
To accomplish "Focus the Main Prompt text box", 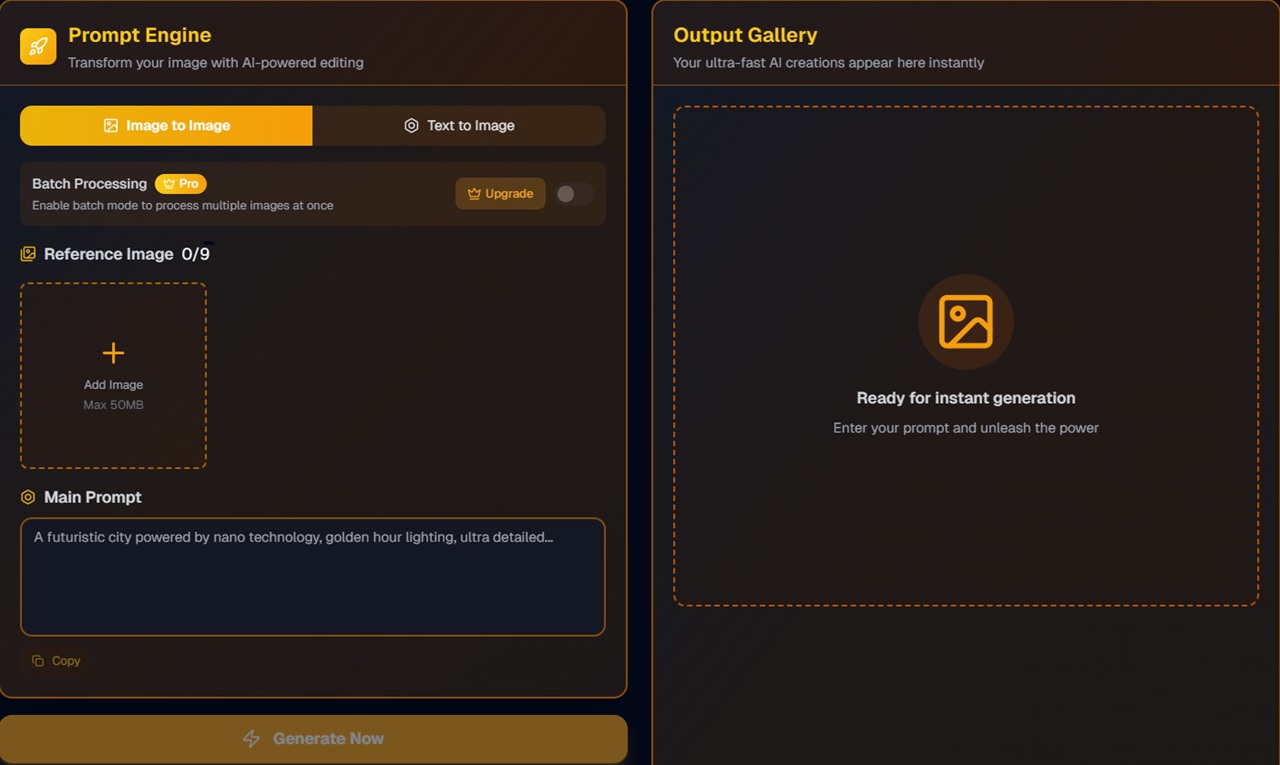I will pos(312,585).
